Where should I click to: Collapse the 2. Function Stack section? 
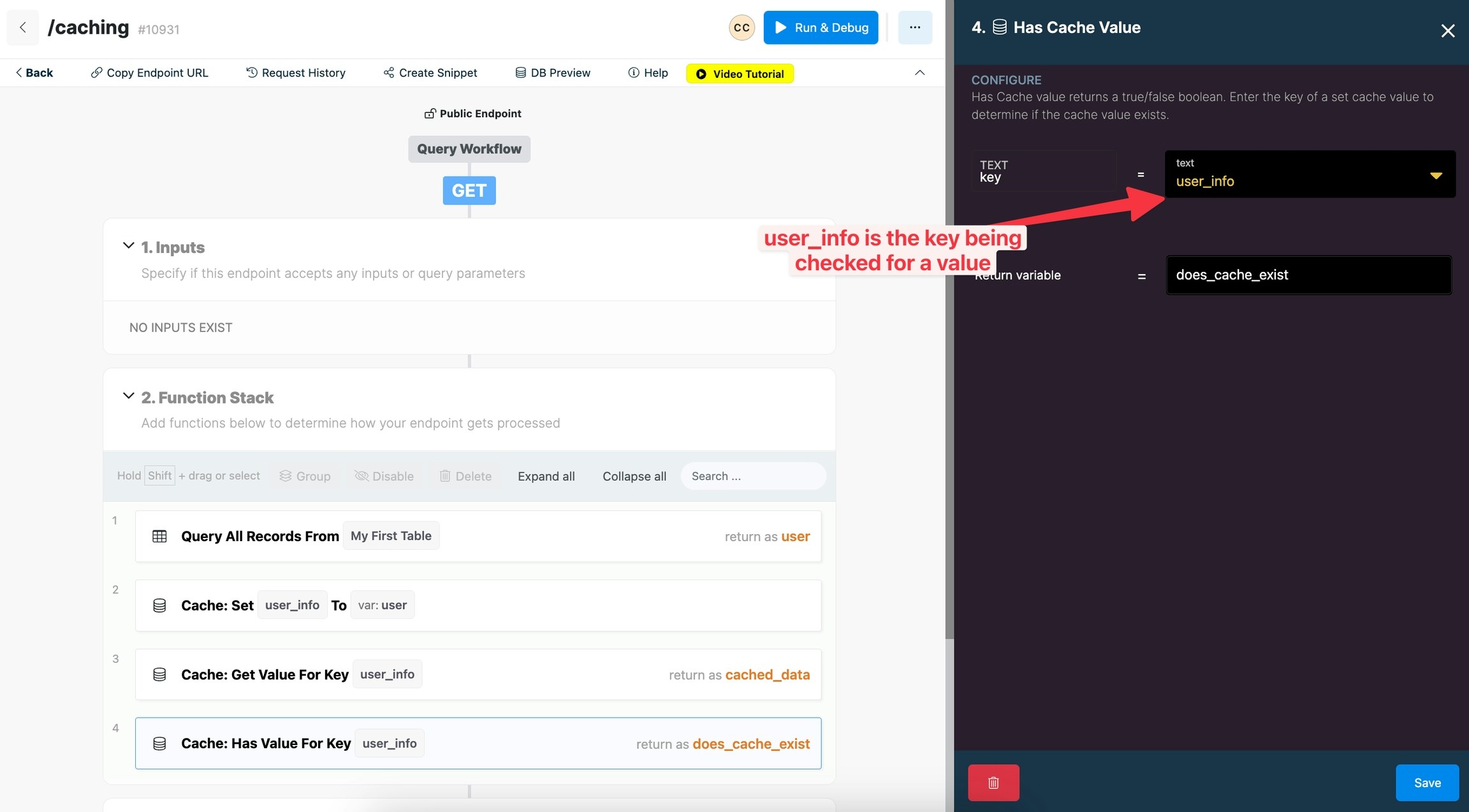128,396
